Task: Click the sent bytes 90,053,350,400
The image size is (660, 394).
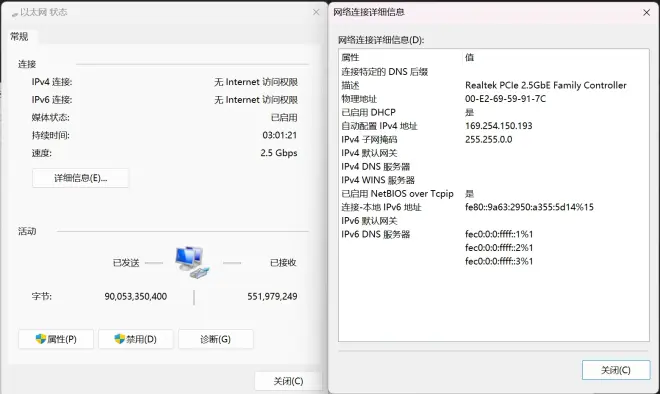Action: point(136,296)
